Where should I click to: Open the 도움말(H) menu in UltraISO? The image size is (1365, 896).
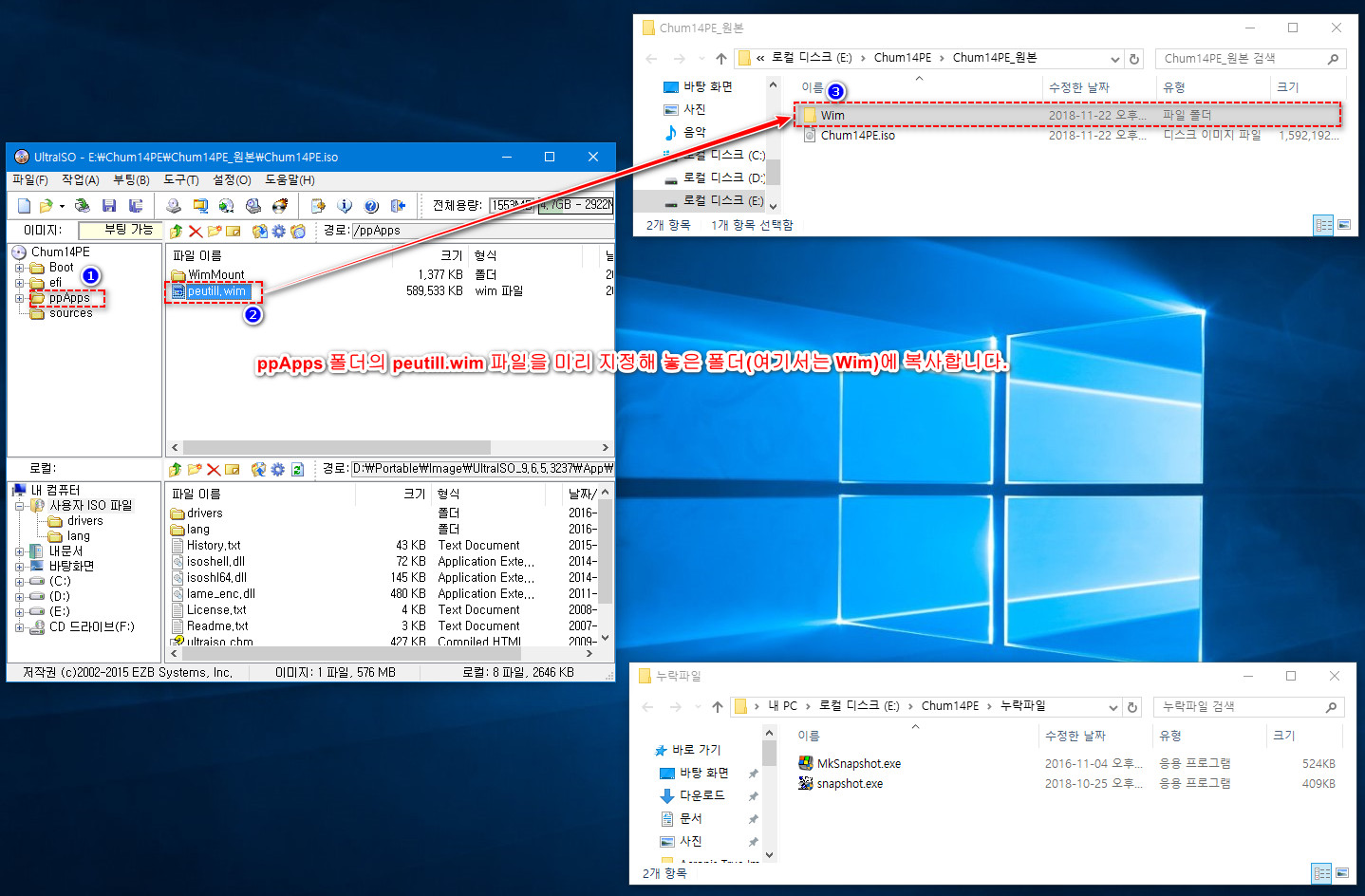[x=290, y=179]
